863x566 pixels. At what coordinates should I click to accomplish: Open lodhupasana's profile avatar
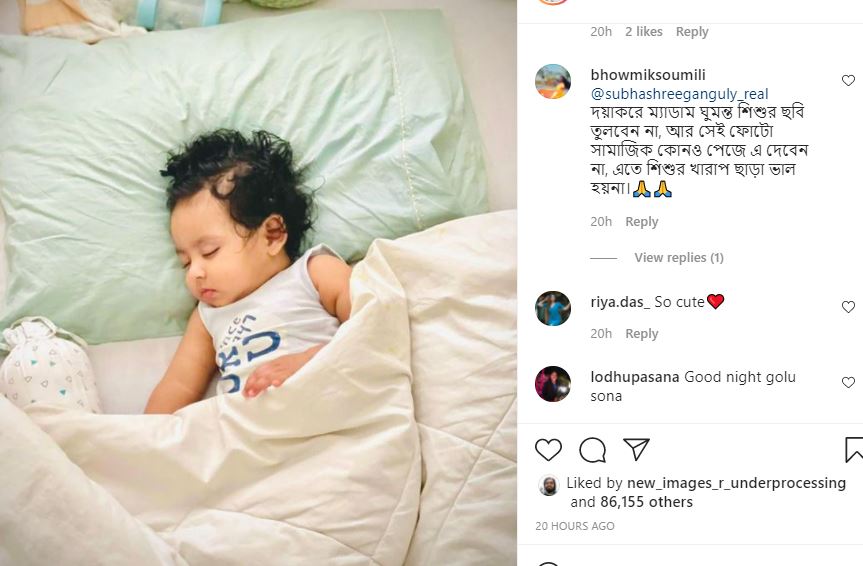pyautogui.click(x=553, y=384)
